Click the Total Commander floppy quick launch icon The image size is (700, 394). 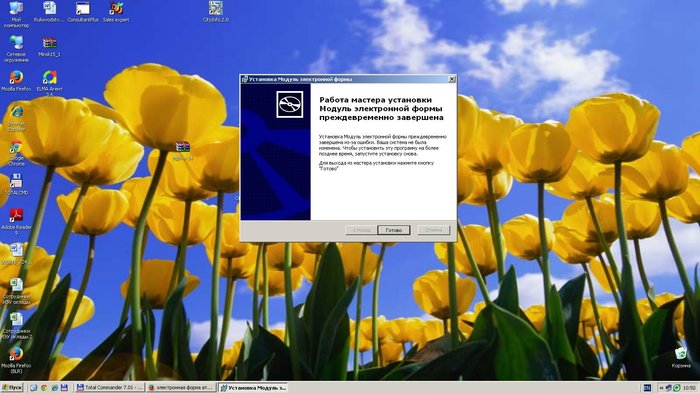coord(64,388)
